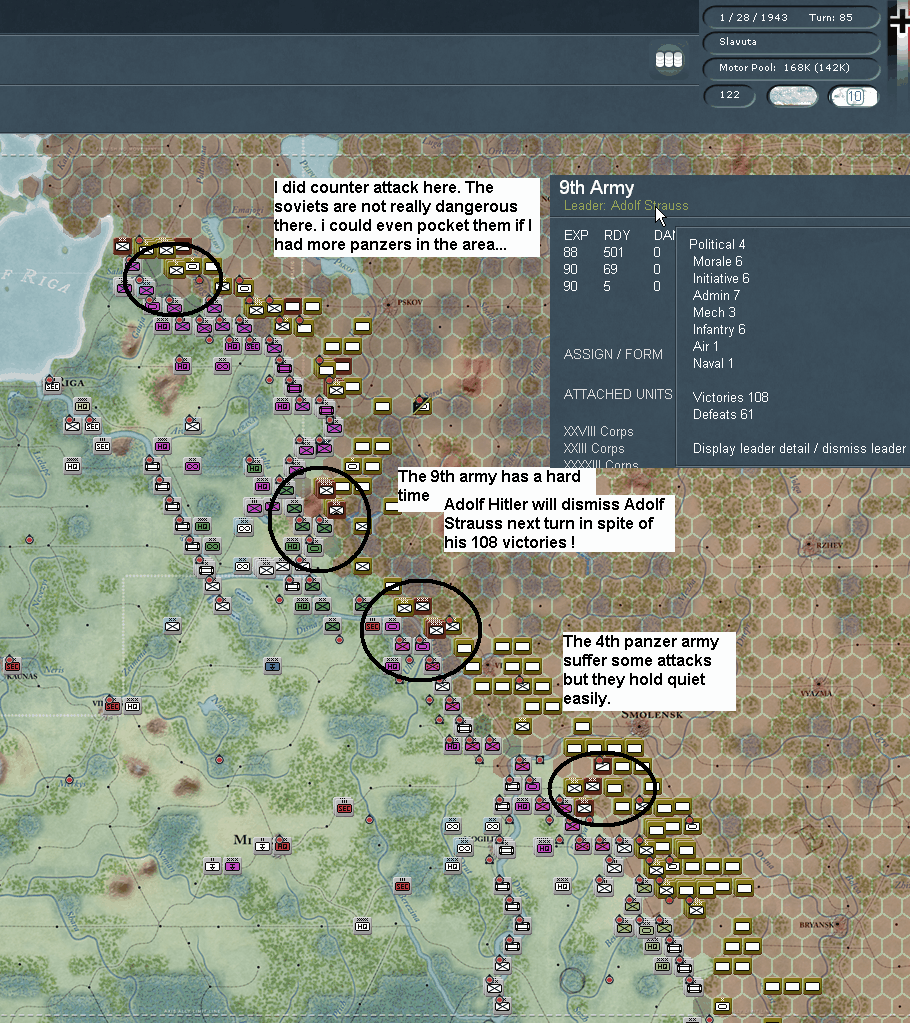The width and height of the screenshot is (910, 1023).
Task: Select the topmost Soviet counter on the Gulf of Riga coast
Action: (x=122, y=246)
